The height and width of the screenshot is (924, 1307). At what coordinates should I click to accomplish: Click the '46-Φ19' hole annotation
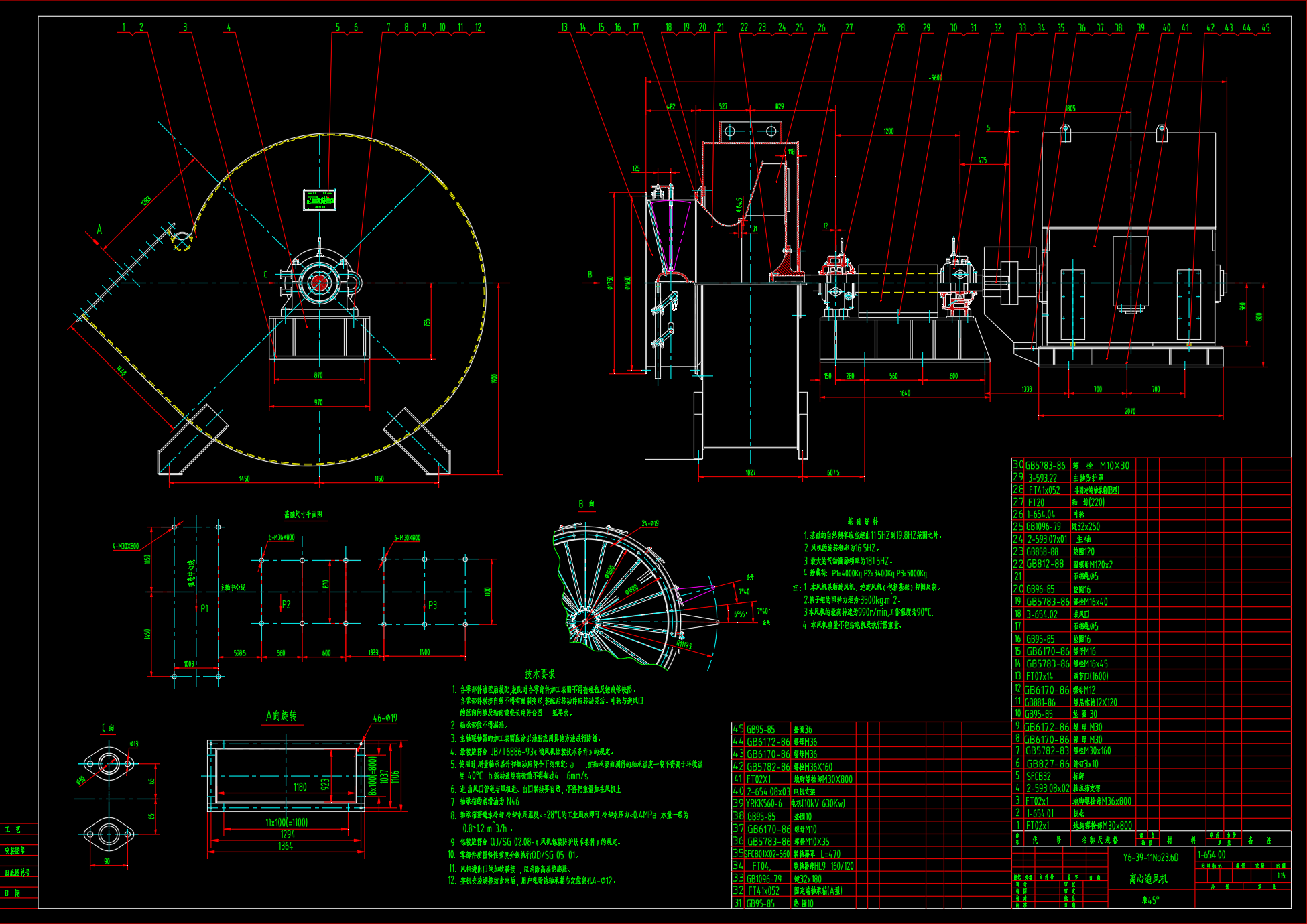point(385,718)
